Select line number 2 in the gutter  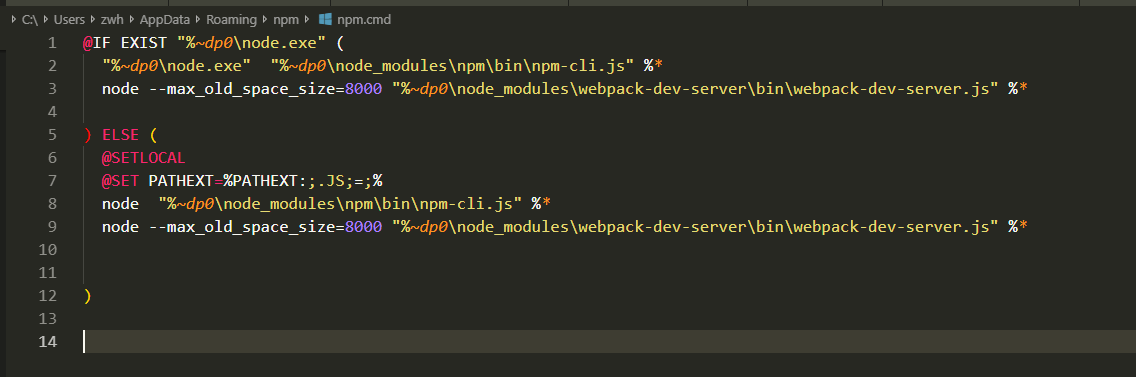point(52,66)
